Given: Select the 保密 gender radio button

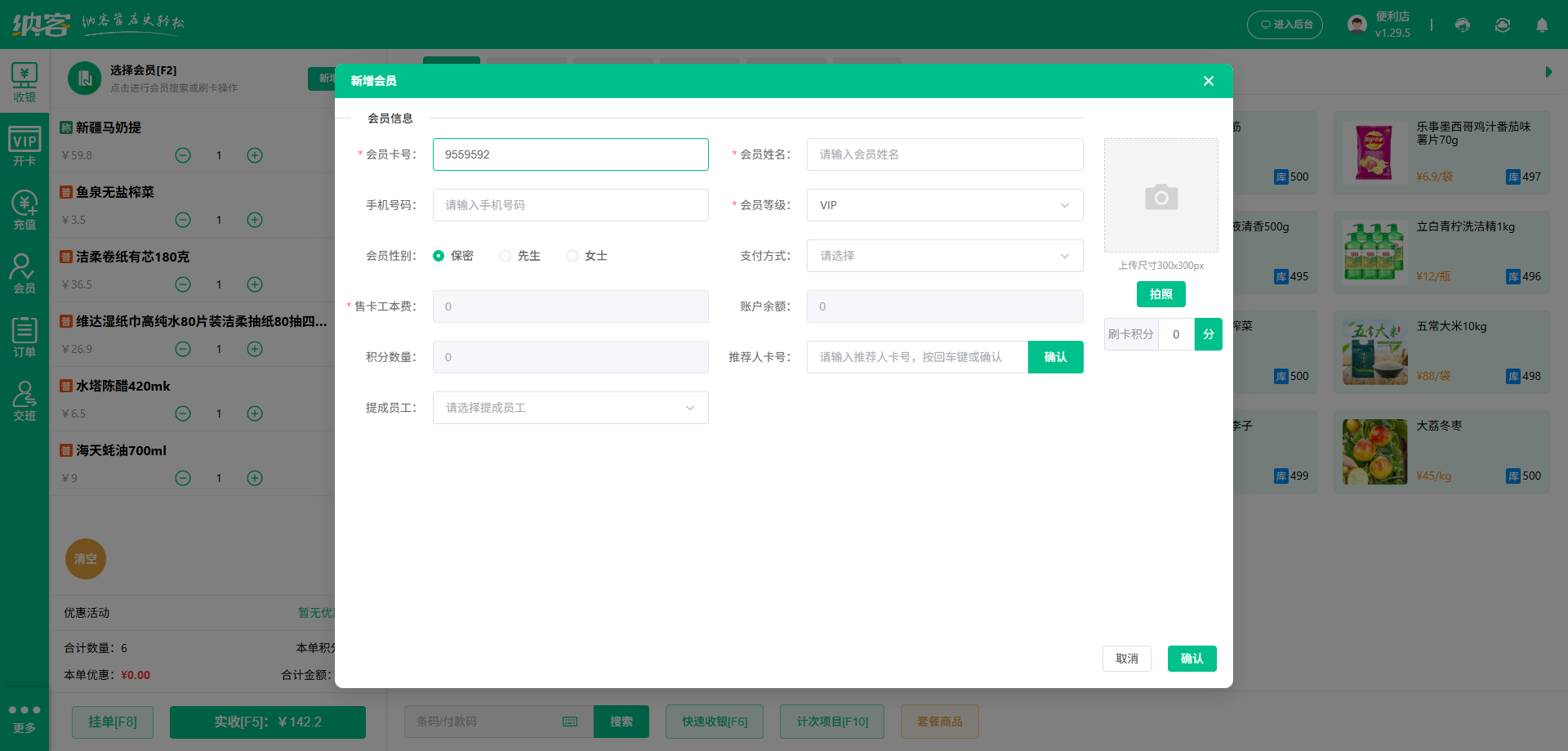Looking at the screenshot, I should pos(439,256).
